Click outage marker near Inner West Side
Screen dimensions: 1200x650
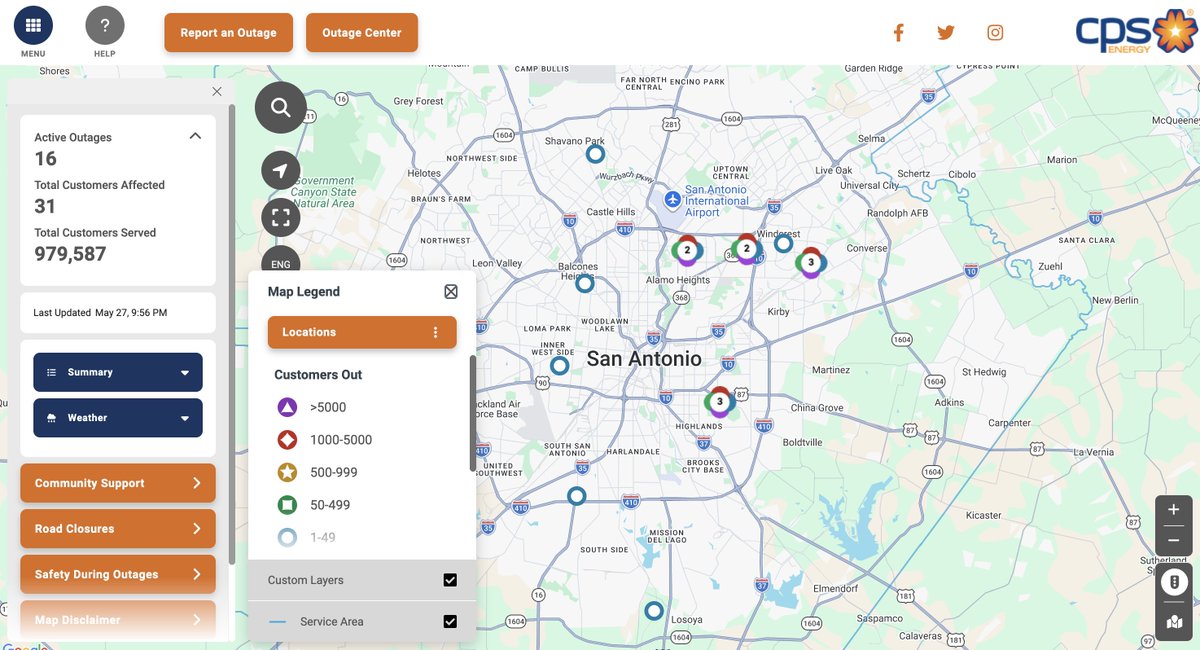pyautogui.click(x=560, y=366)
